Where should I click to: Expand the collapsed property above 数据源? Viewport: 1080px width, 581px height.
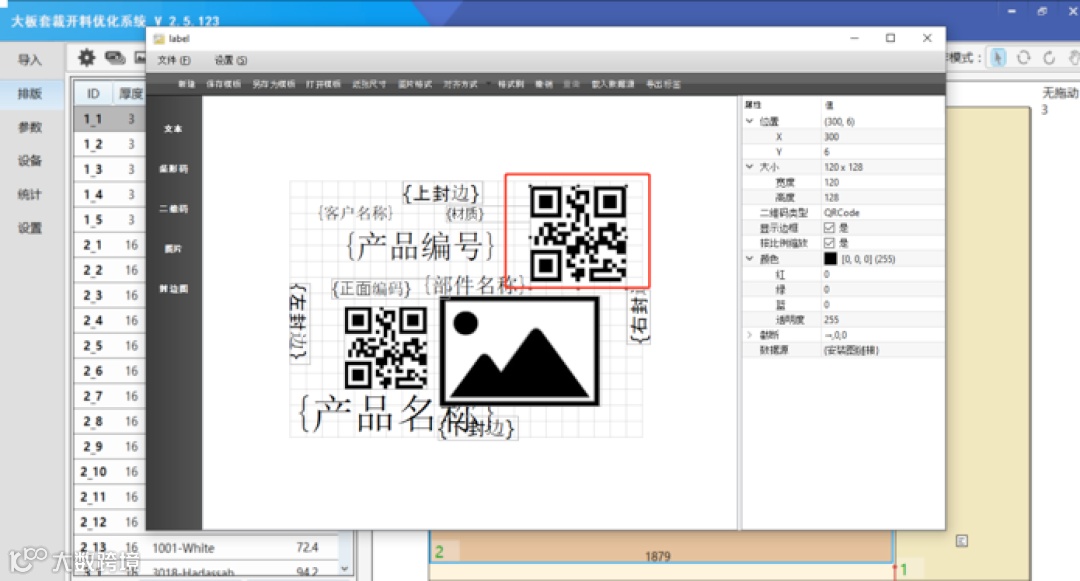click(x=749, y=335)
